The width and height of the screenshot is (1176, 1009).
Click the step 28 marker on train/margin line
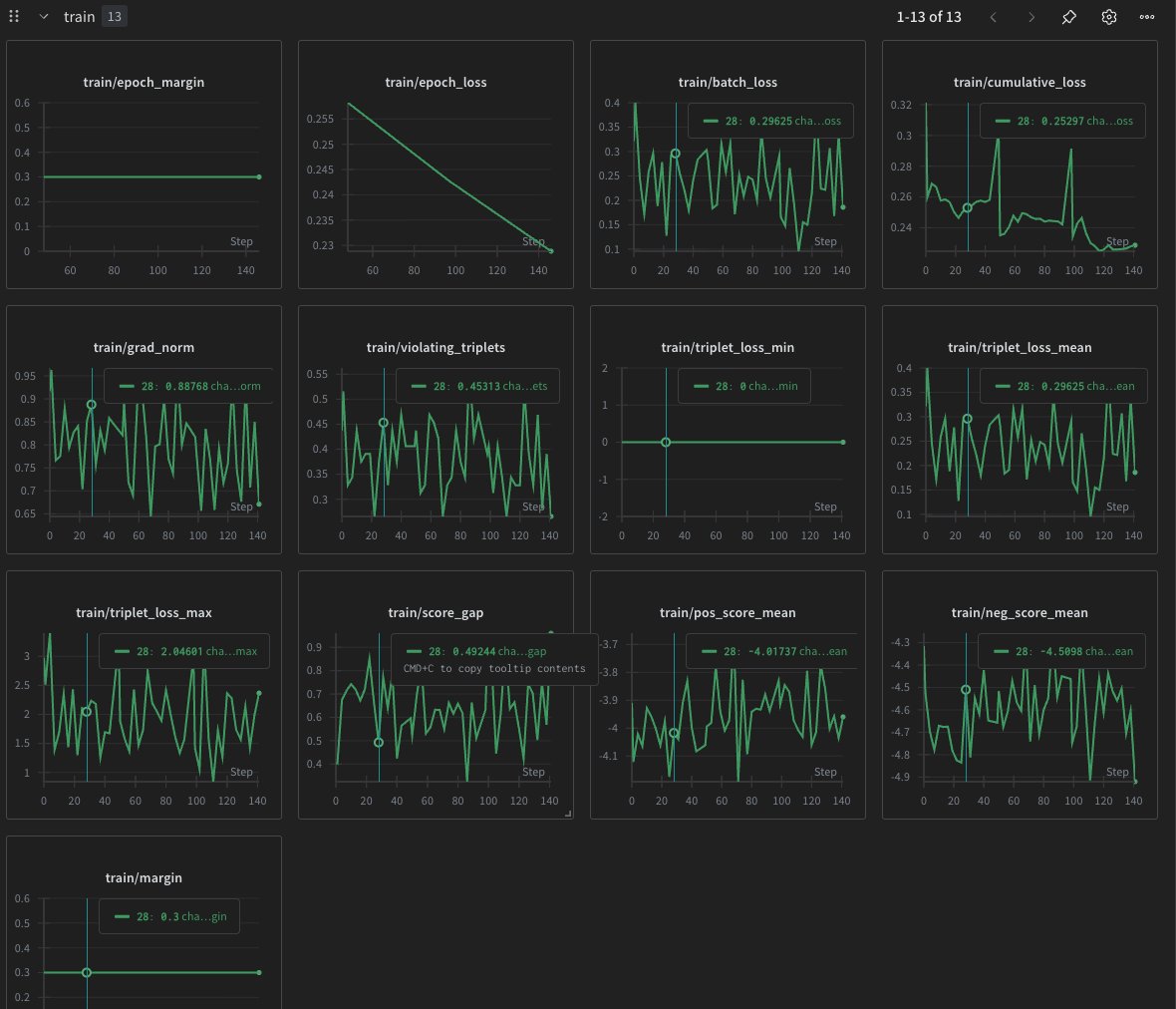click(87, 972)
